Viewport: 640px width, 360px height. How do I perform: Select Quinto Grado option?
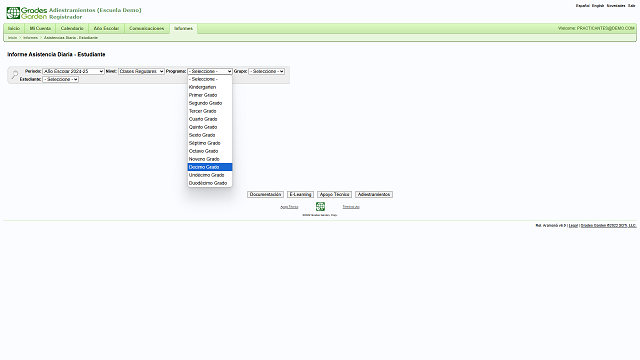point(210,127)
